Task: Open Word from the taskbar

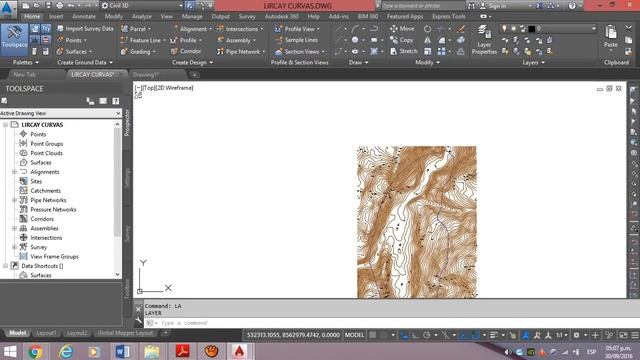Action: click(122, 351)
